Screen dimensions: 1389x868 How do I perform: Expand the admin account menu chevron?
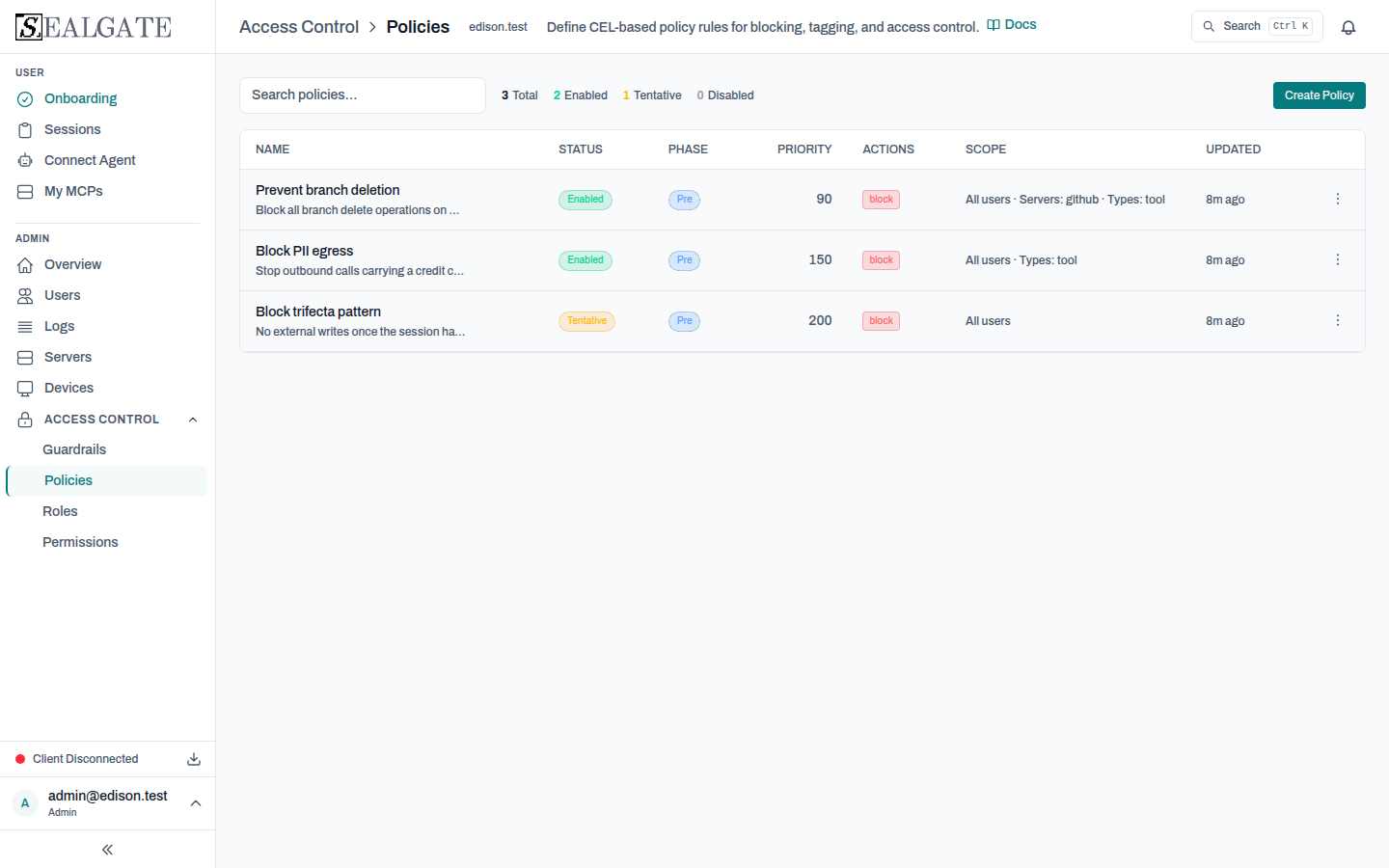pos(196,803)
